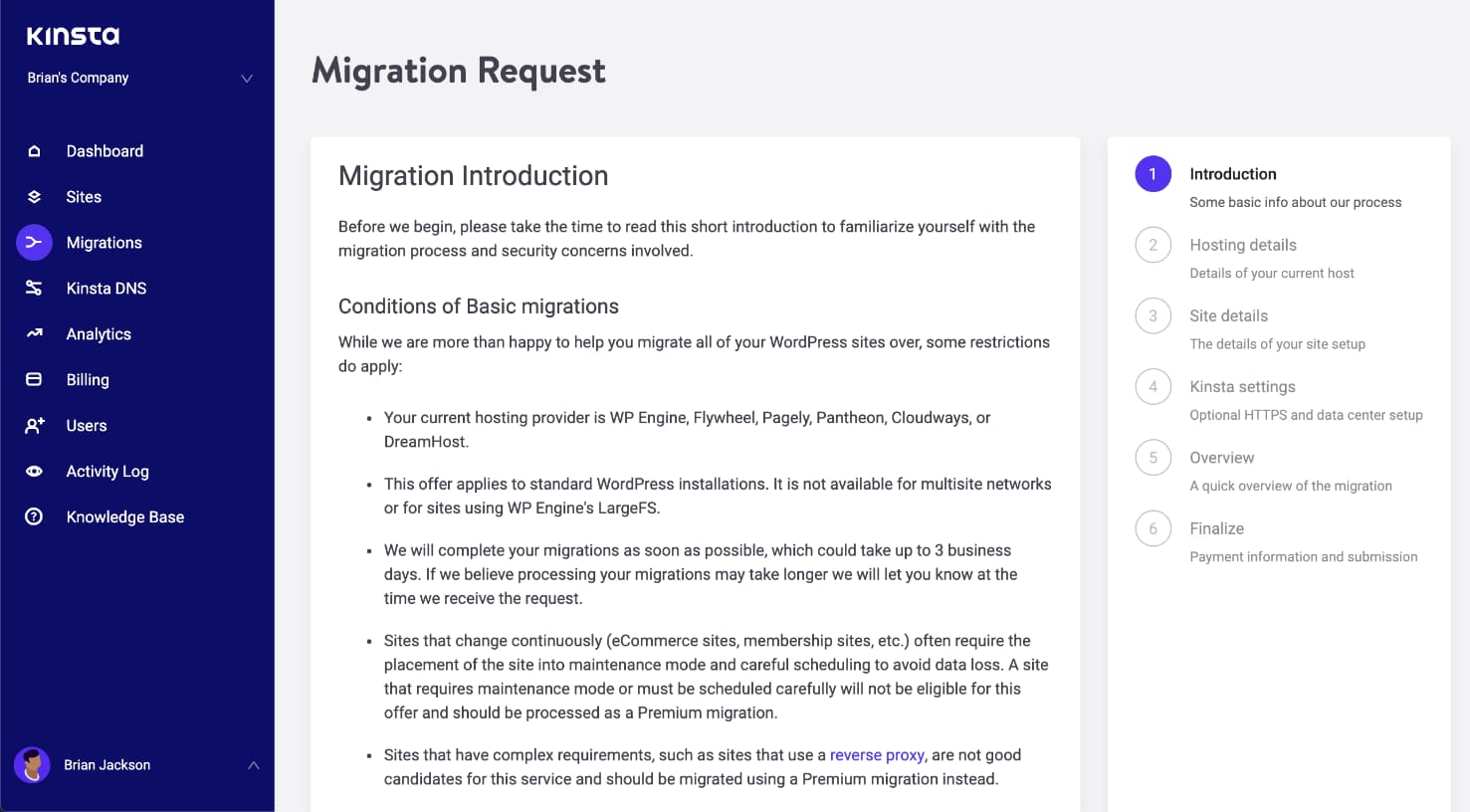1470x812 pixels.
Task: Open the Billing section
Action: 88,380
